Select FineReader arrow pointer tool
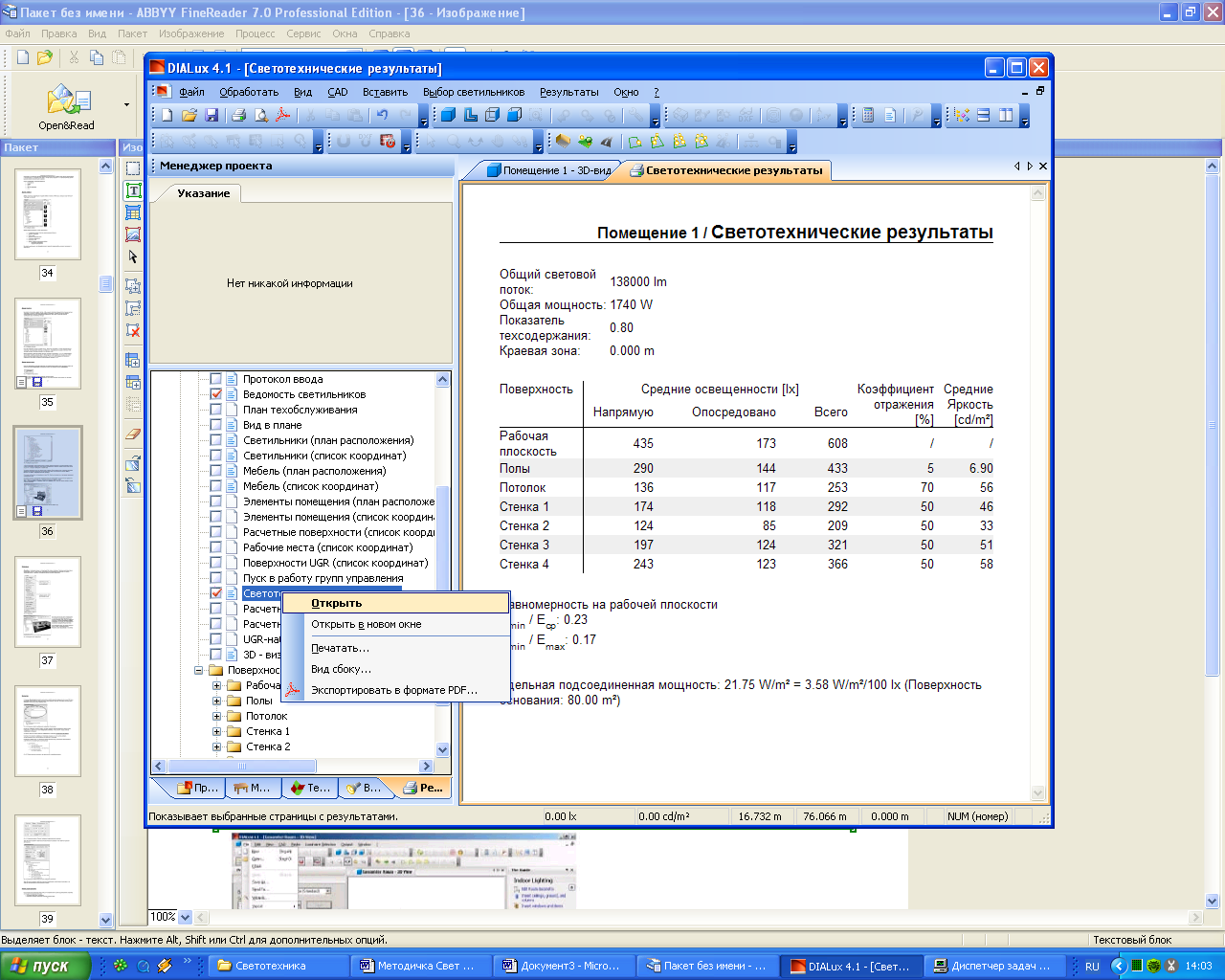 pos(133,256)
